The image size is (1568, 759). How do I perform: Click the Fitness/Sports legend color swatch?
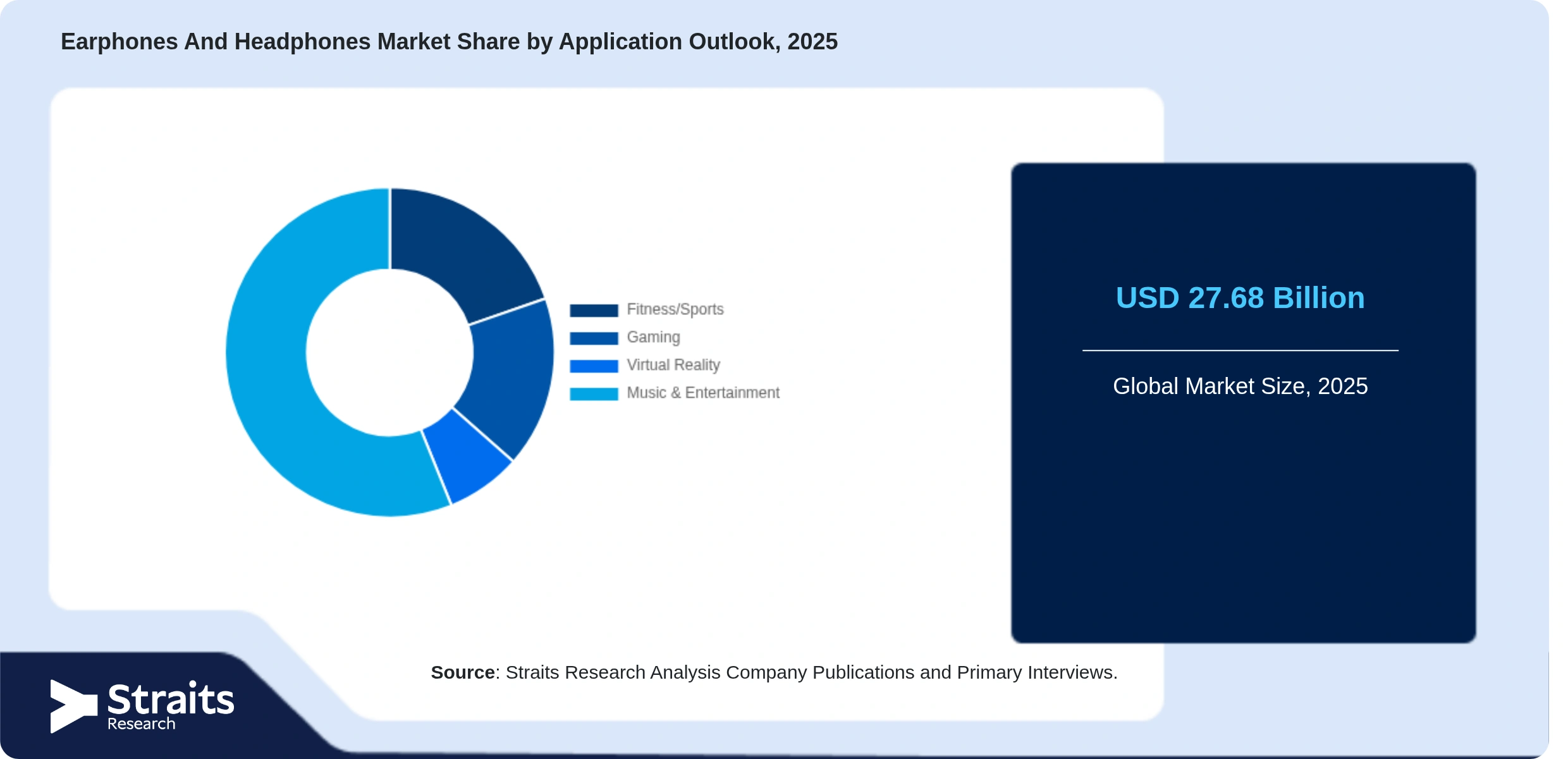(594, 310)
